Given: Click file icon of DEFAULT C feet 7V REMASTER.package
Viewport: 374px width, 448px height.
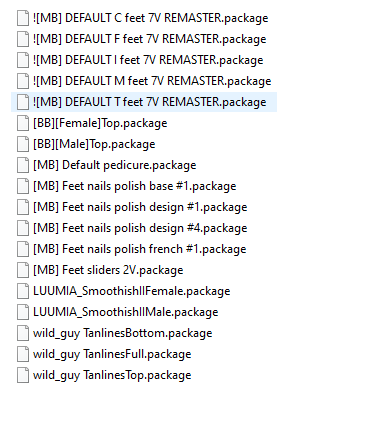Looking at the screenshot, I should 23,18.
